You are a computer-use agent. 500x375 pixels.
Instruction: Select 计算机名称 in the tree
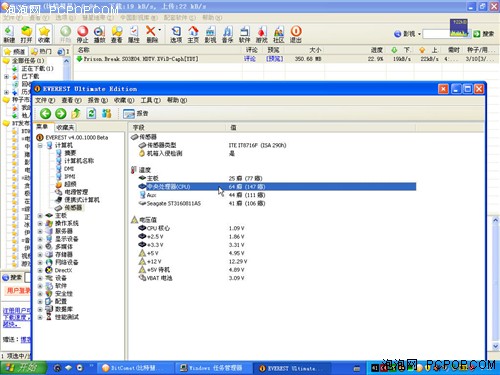coord(79,161)
